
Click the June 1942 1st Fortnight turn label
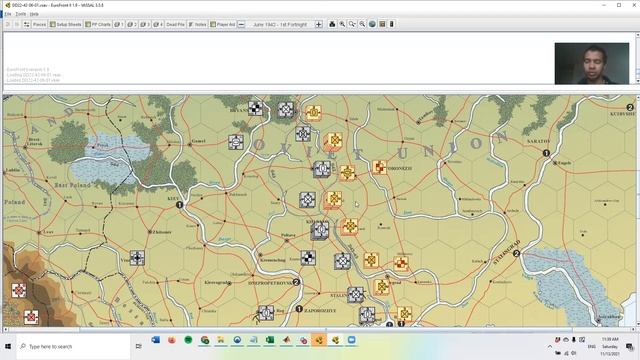point(280,24)
